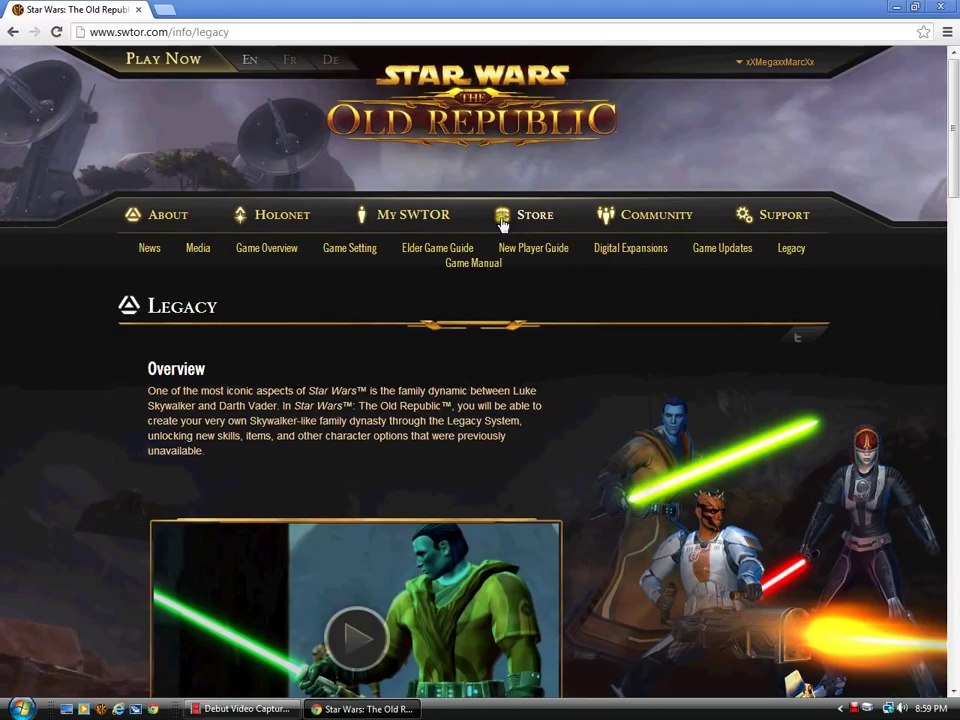The width and height of the screenshot is (960, 720).
Task: Launch Google Chrome from quick launch
Action: [153, 709]
